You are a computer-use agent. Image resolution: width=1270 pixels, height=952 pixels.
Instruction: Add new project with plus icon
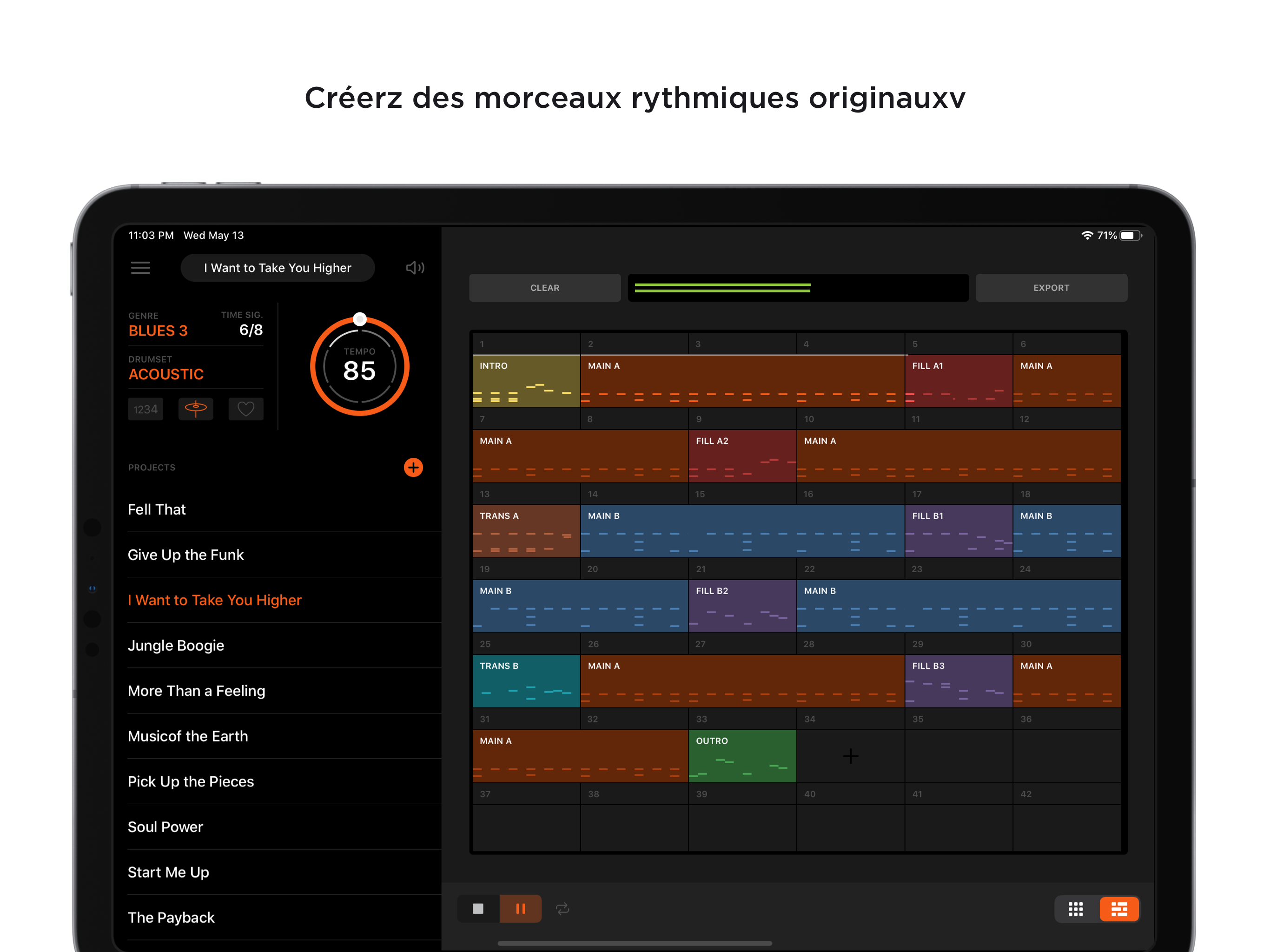(x=413, y=467)
